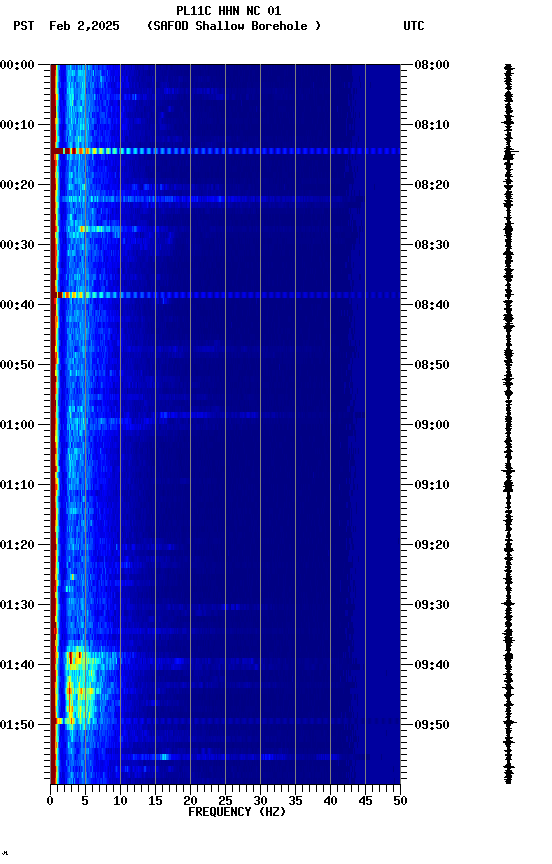Click the '08:10' UTC time label

pos(432,125)
